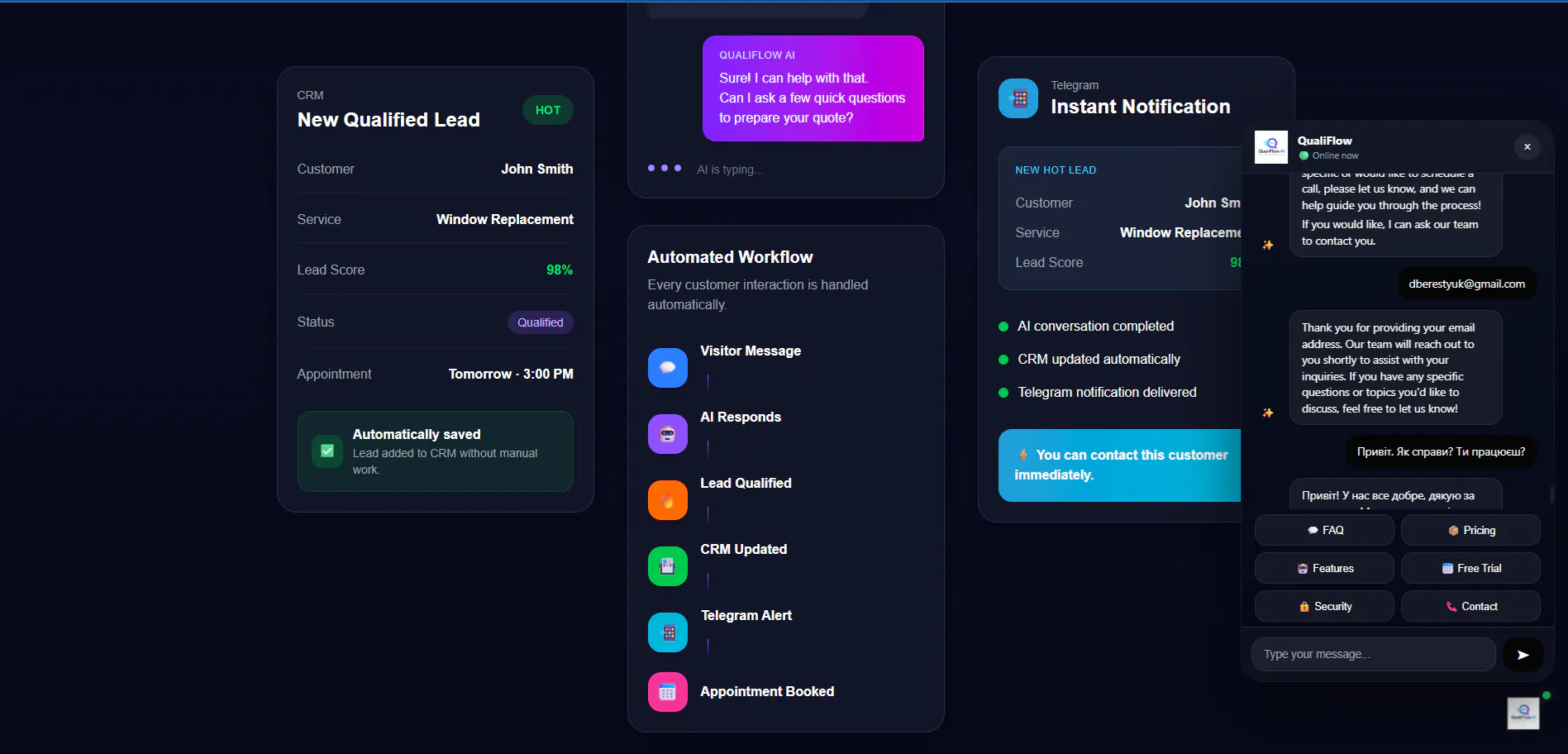Click the lightning bolt icon in contact banner

point(1023,455)
